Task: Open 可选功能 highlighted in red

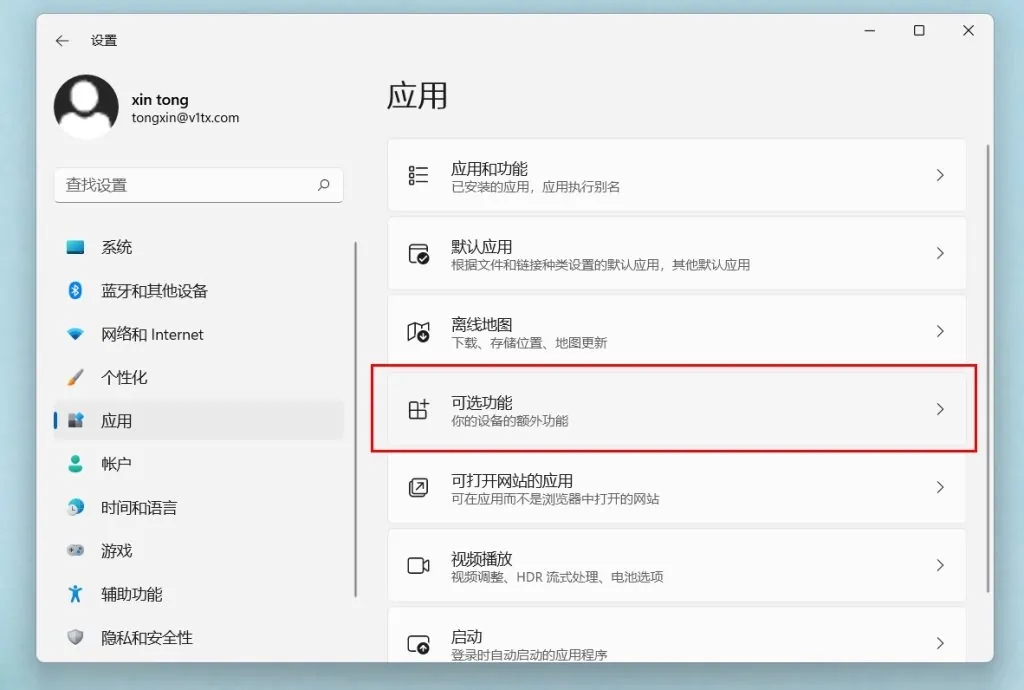Action: [674, 409]
